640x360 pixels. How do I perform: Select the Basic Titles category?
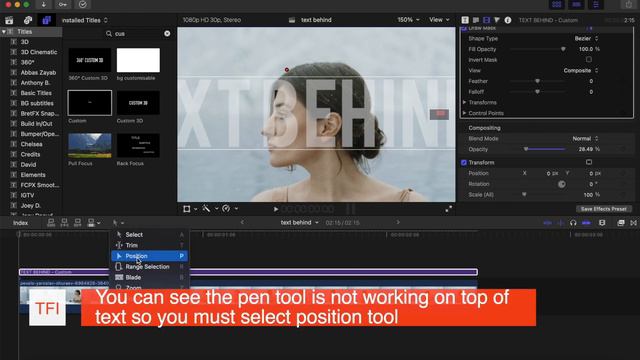point(36,93)
